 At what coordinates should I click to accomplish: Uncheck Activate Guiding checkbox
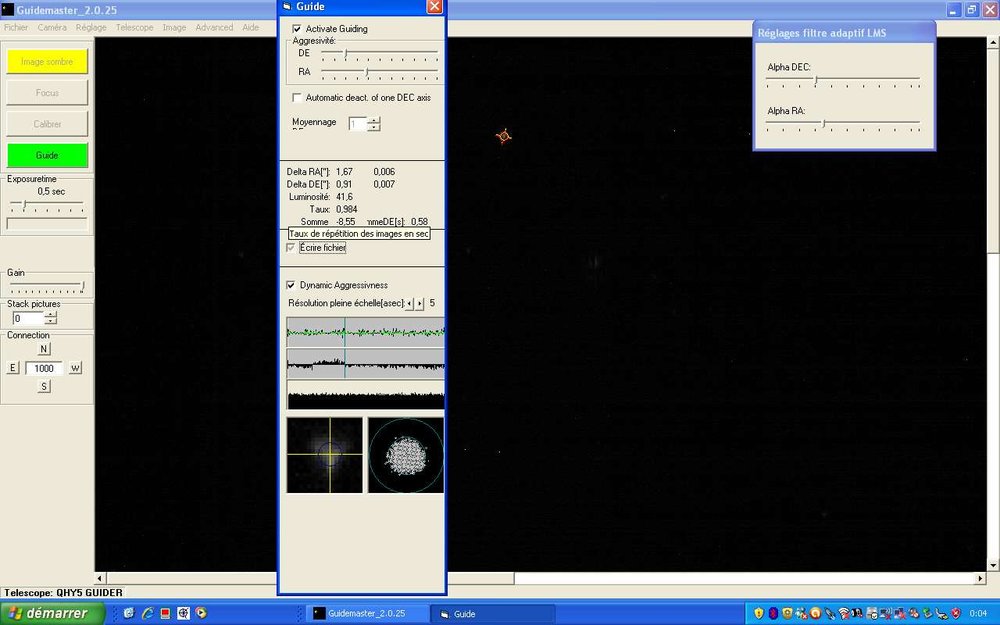297,29
